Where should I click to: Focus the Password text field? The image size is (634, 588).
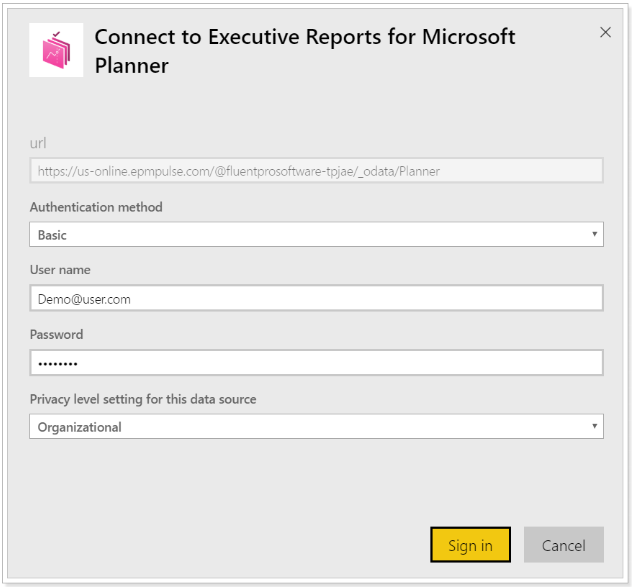pyautogui.click(x=316, y=363)
